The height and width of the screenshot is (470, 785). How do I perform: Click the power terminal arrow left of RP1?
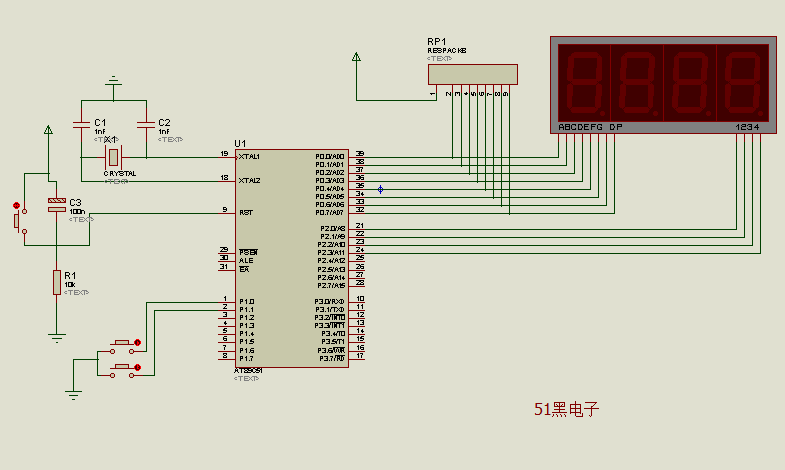click(x=356, y=57)
